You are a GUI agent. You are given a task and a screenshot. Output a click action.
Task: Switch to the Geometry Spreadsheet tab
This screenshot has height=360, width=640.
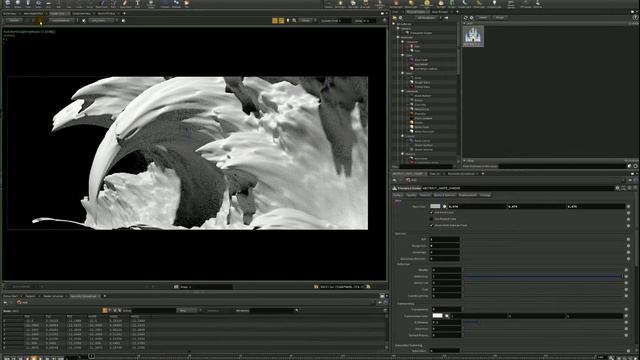pyautogui.click(x=84, y=296)
